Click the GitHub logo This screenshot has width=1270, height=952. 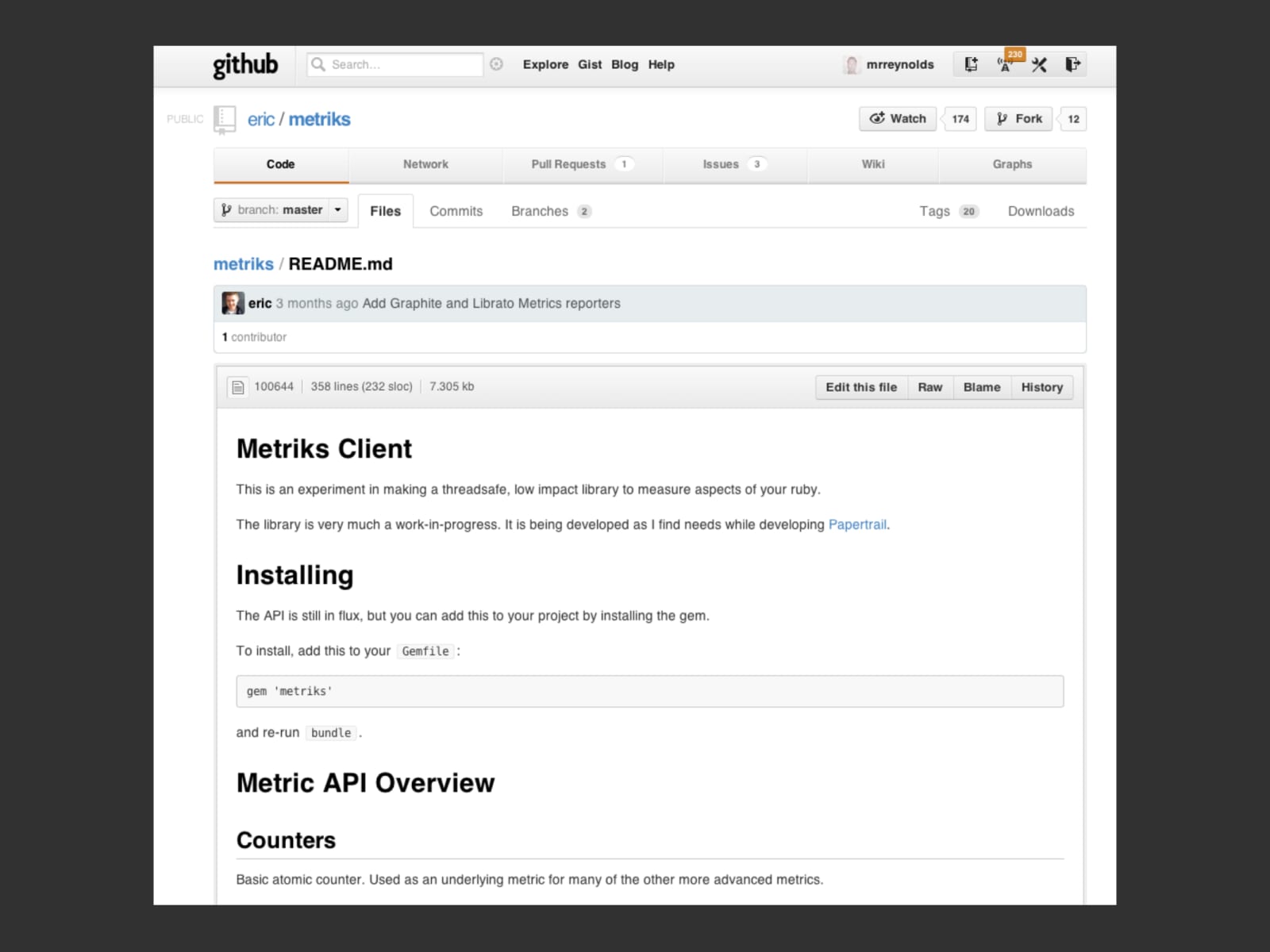pos(245,65)
